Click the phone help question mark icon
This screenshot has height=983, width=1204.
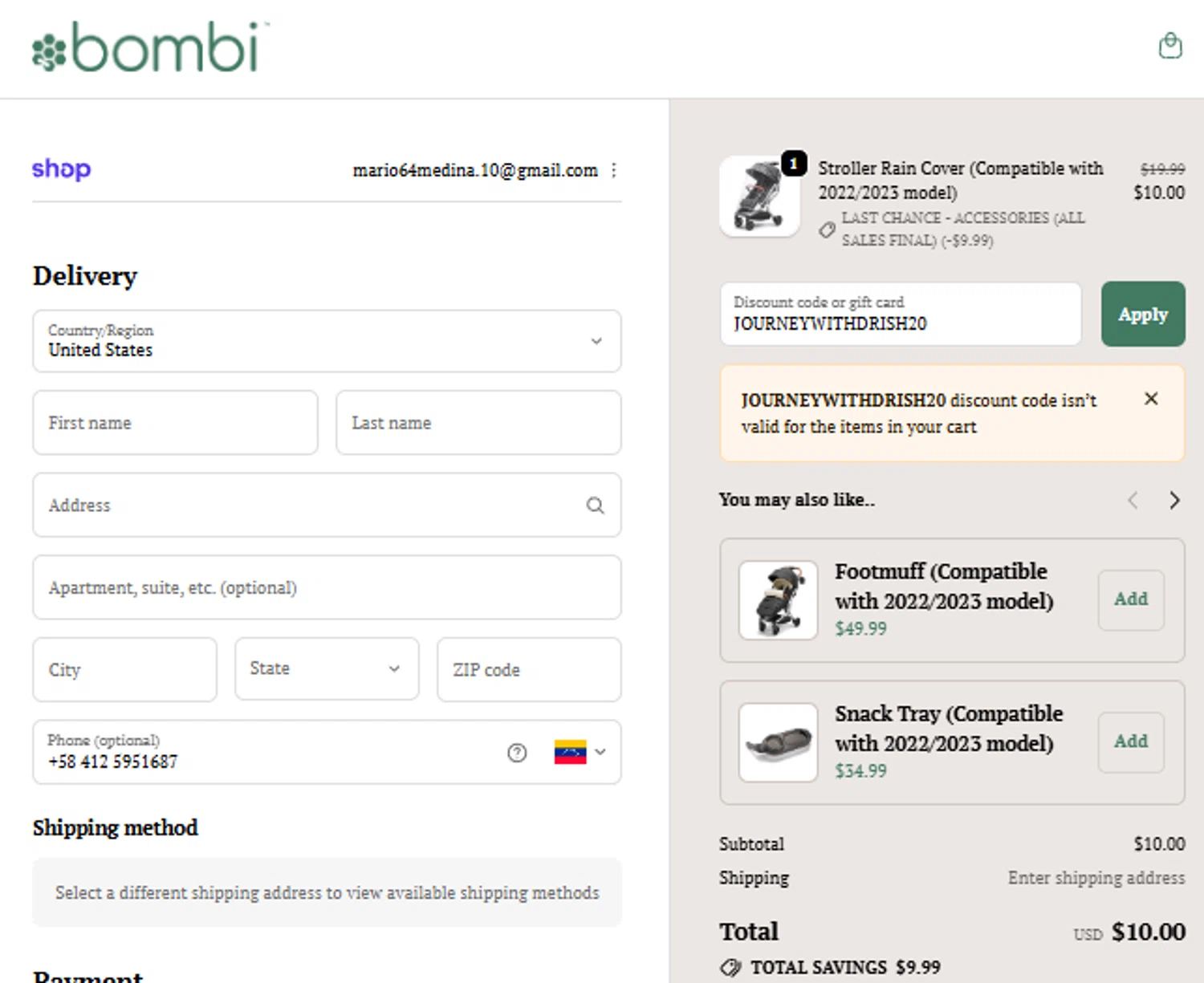click(517, 753)
